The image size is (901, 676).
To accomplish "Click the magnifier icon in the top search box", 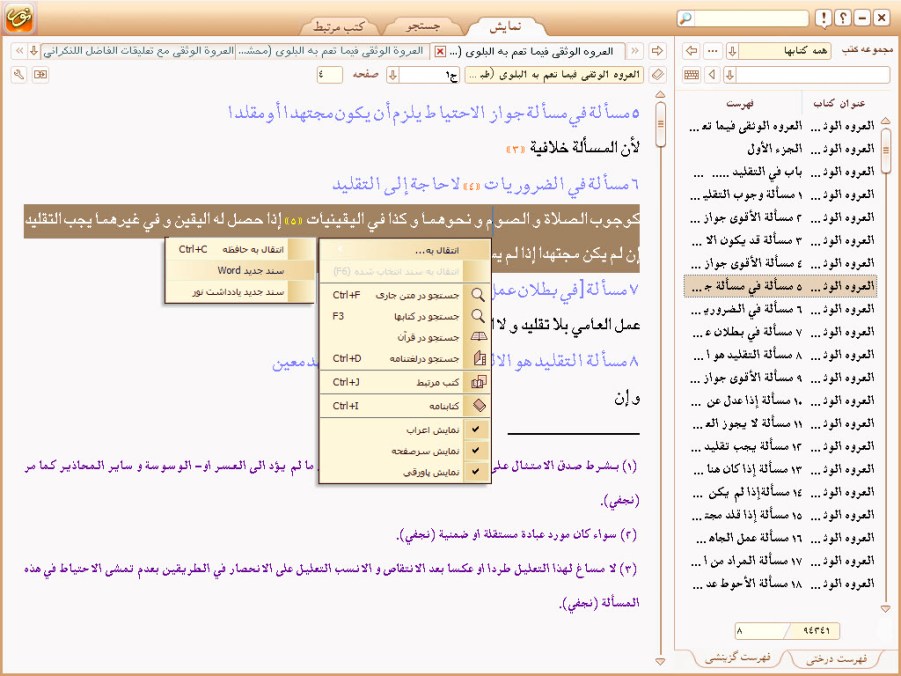I will [686, 18].
